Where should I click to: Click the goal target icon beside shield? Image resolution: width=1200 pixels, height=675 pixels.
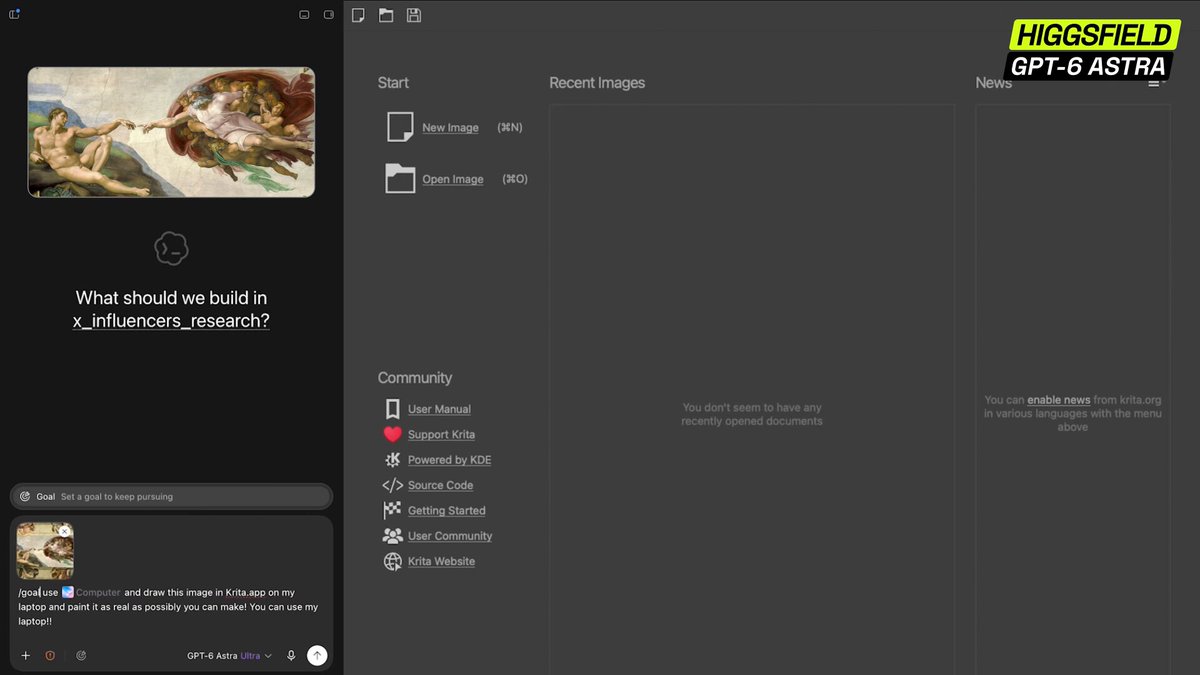point(81,656)
